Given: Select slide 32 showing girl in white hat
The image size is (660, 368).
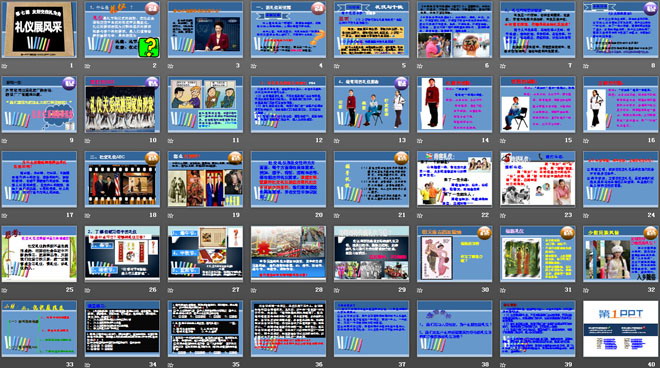Looking at the screenshot, I should 621,254.
